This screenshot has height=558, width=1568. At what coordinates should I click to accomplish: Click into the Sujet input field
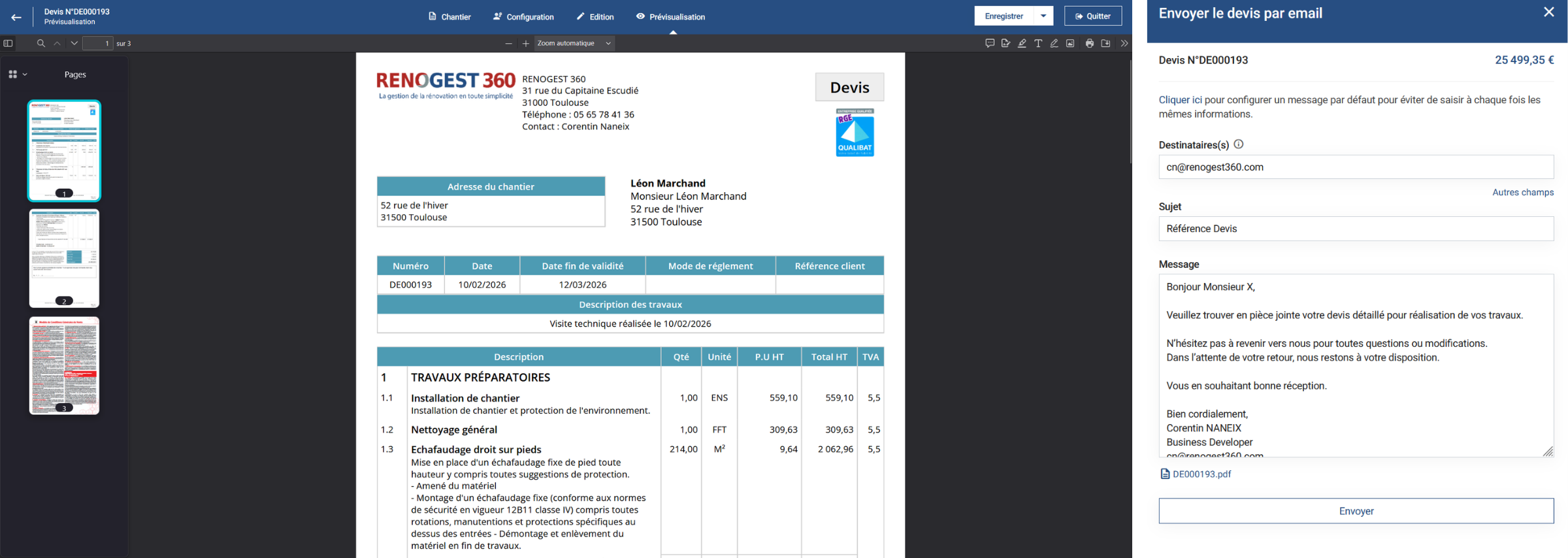point(1356,229)
